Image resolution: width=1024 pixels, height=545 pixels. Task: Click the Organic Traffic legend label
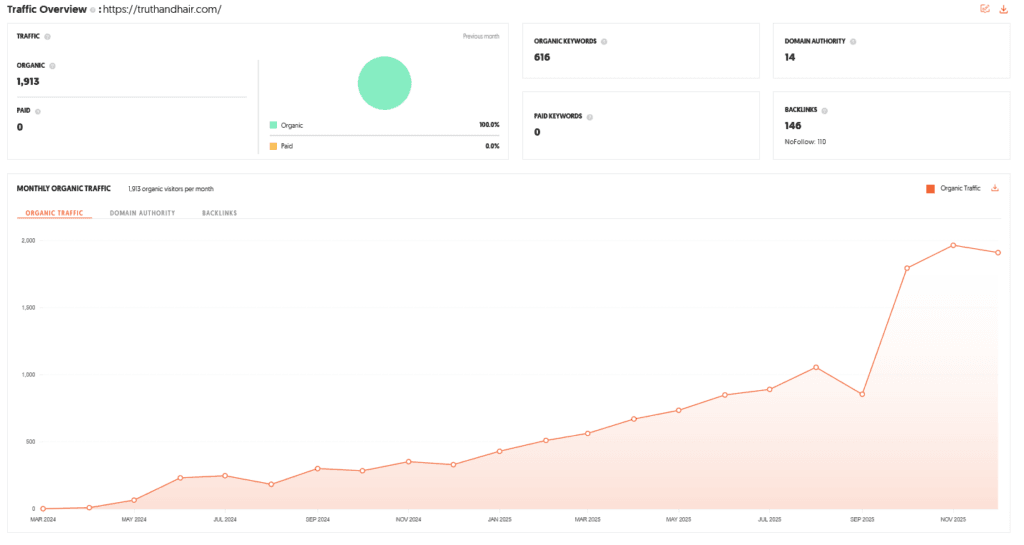(x=960, y=189)
